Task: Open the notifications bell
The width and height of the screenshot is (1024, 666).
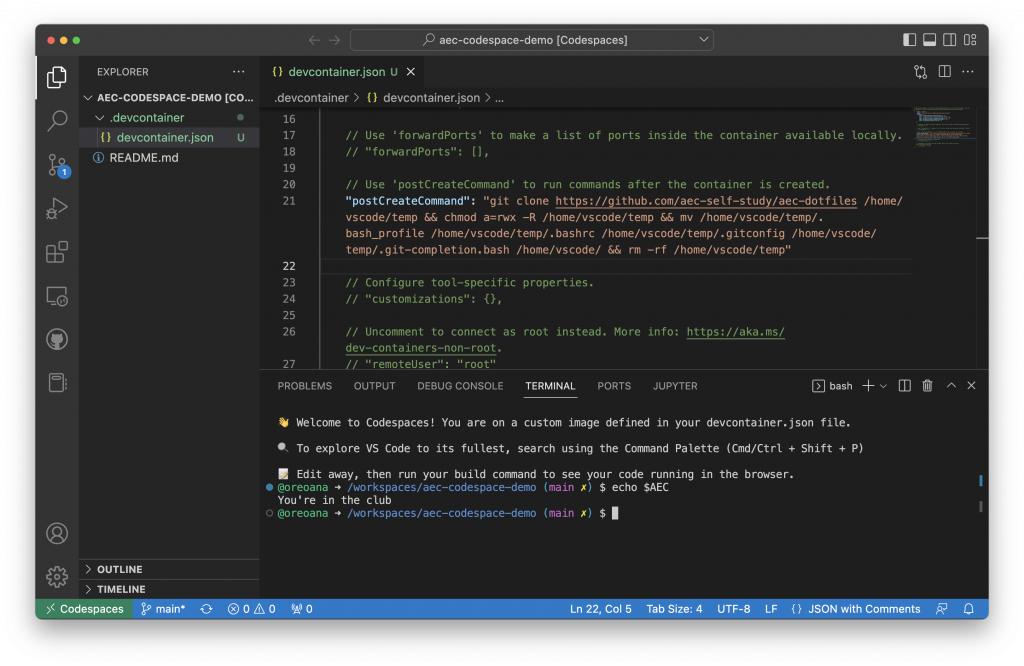Action: click(968, 609)
